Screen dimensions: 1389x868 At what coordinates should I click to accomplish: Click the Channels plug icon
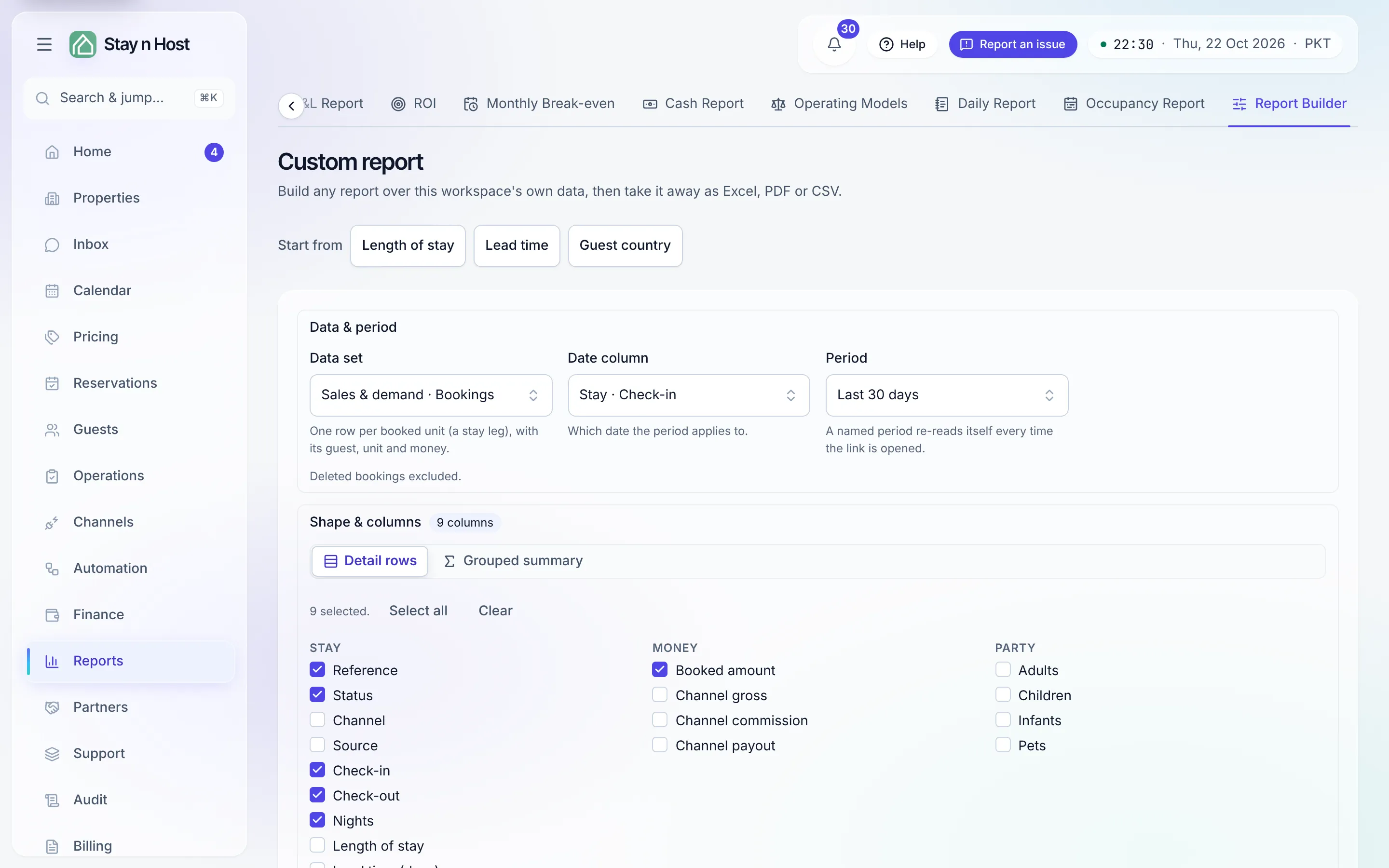52,523
